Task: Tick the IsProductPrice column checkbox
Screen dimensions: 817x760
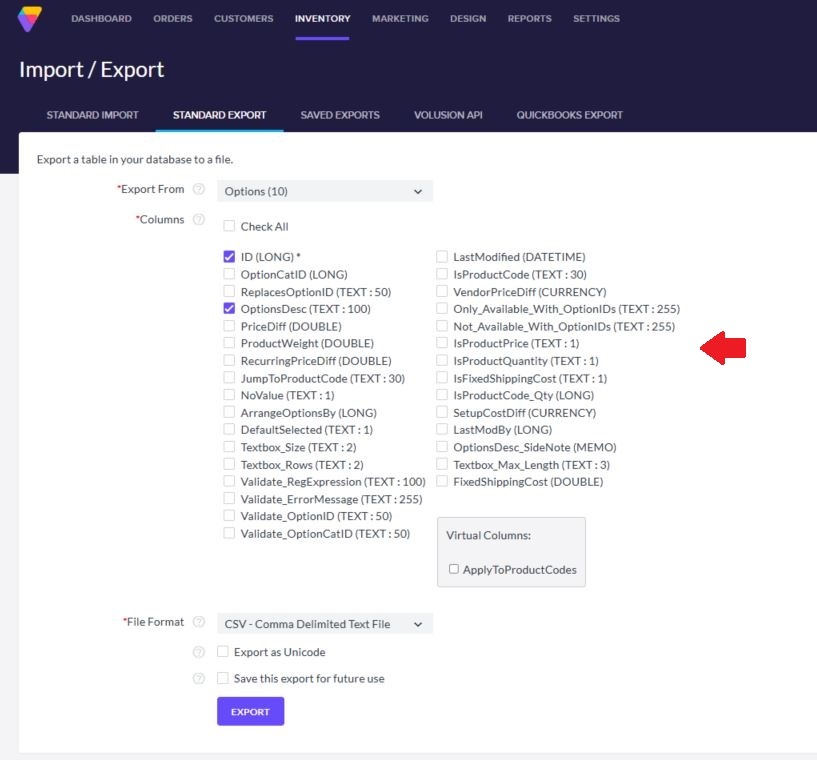Action: [x=442, y=343]
